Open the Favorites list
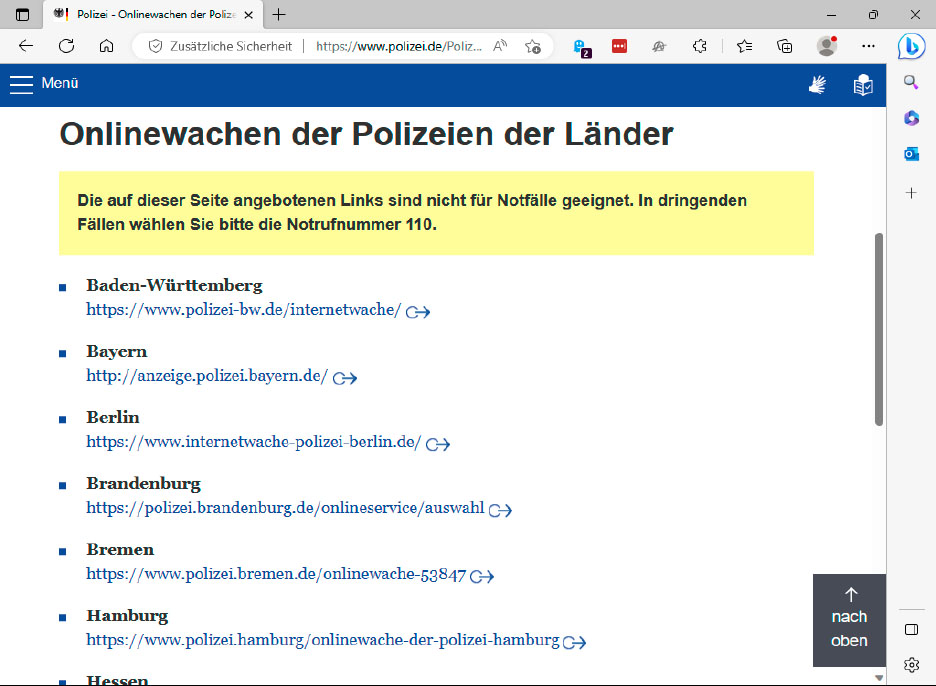 [x=744, y=46]
